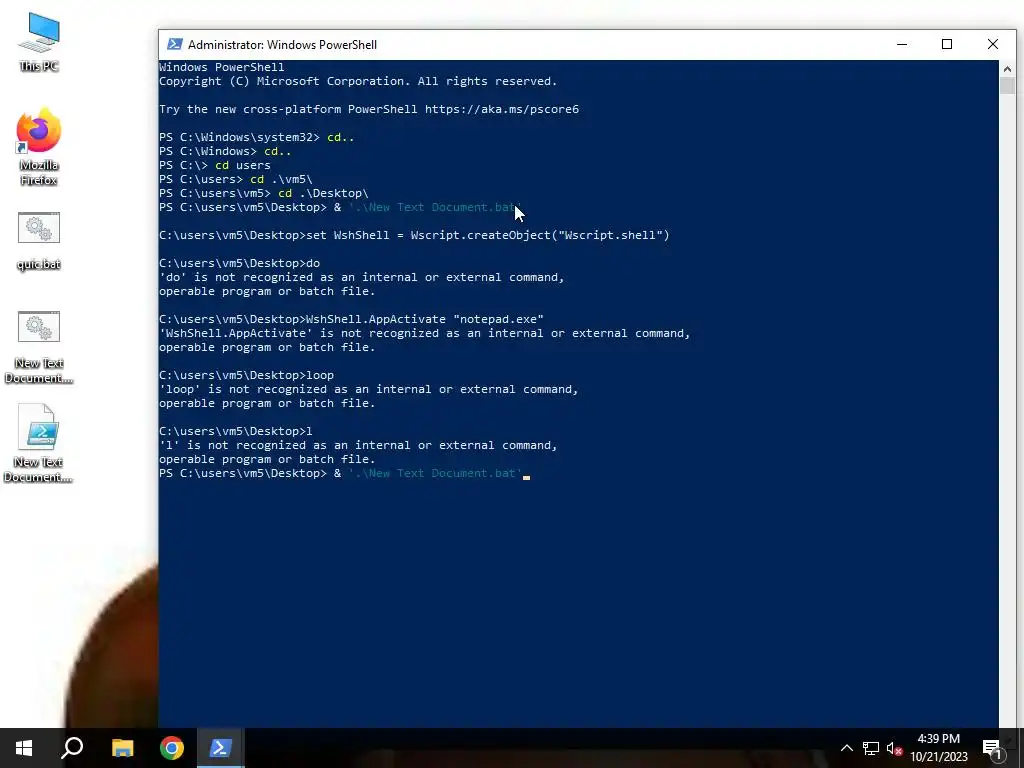Click the 'set WshShell = Wscript.createObject' line
The width and height of the screenshot is (1024, 768).
point(414,235)
